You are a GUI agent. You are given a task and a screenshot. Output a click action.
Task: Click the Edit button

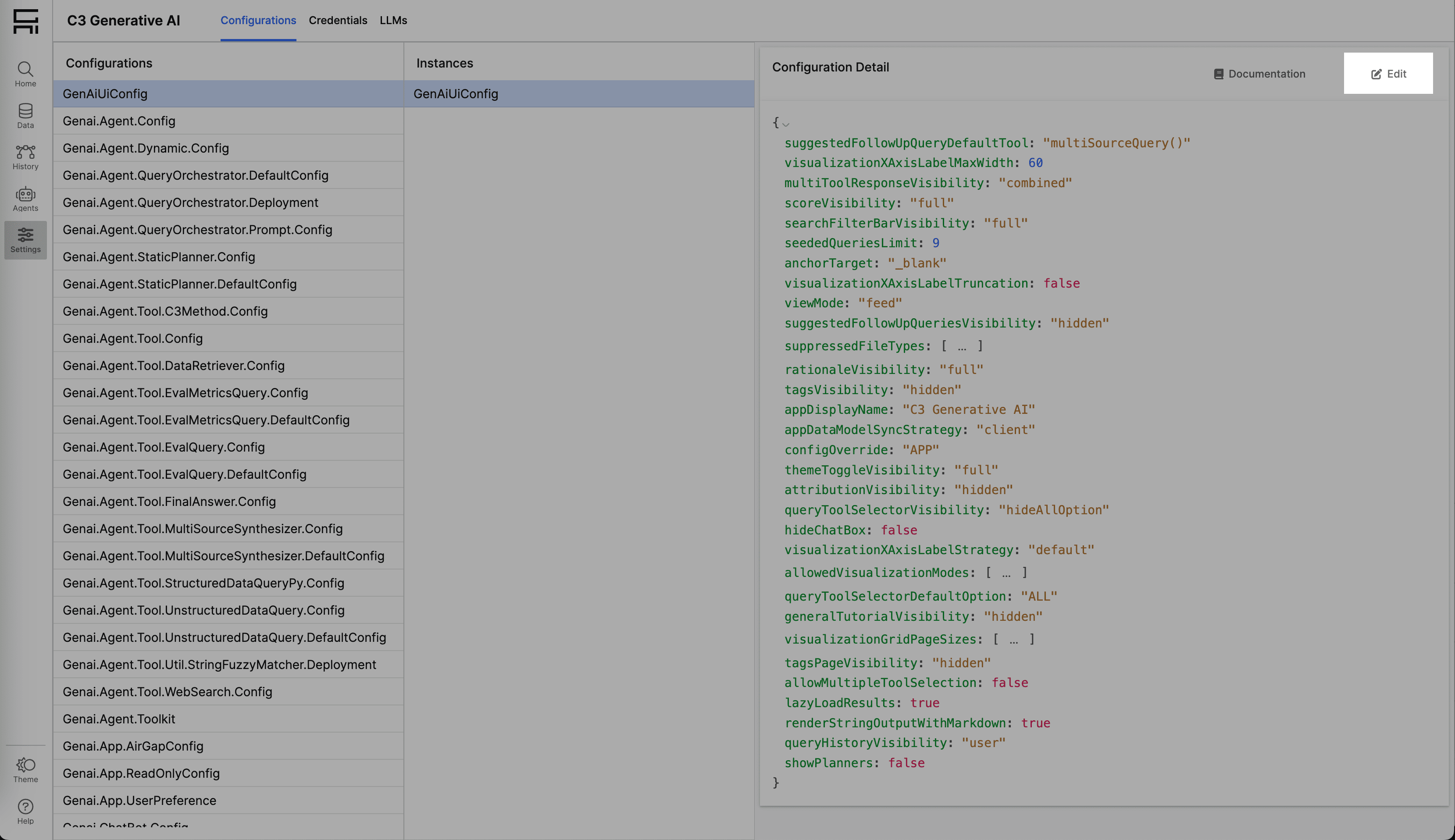pos(1388,73)
